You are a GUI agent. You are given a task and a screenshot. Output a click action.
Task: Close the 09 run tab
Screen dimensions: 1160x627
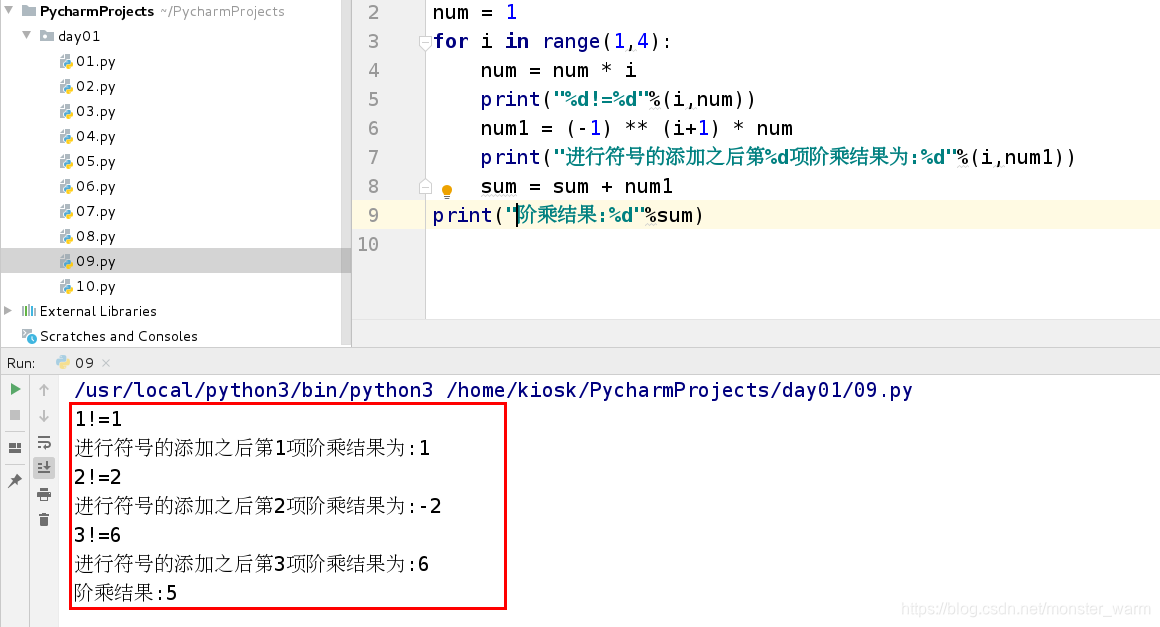click(x=106, y=362)
